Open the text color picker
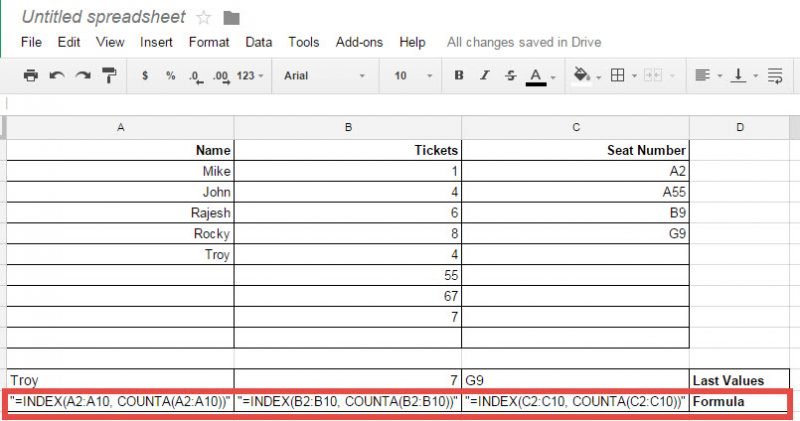Screen dimensions: 800x421 pyautogui.click(x=536, y=77)
